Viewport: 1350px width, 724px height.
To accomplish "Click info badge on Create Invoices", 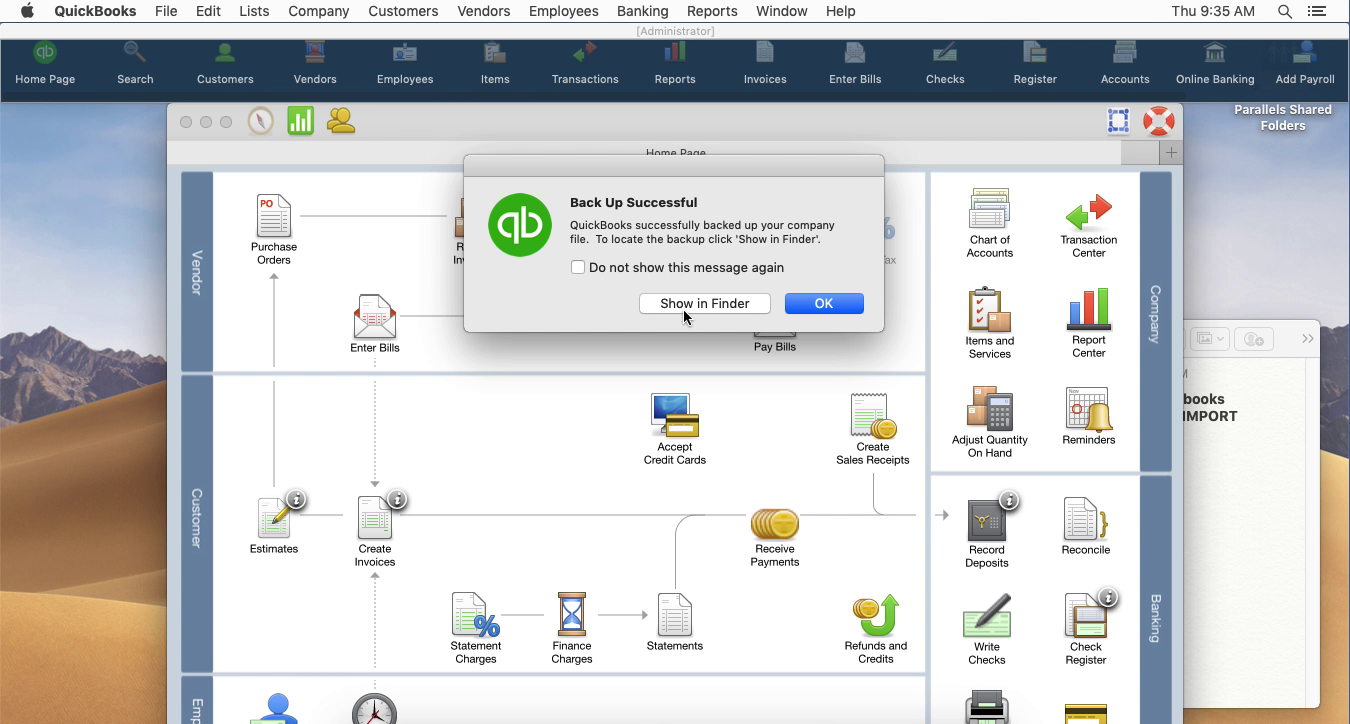I will [x=397, y=499].
